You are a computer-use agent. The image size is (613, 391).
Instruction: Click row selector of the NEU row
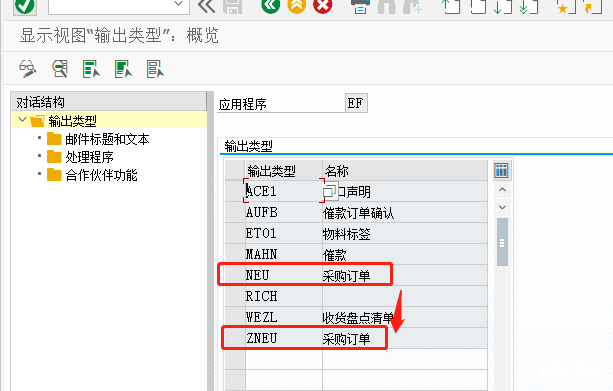[x=235, y=275]
